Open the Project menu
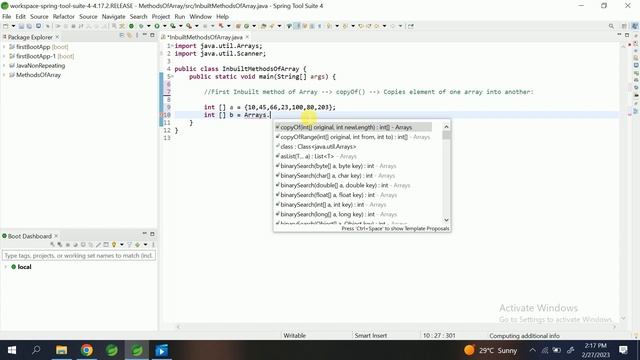Image resolution: width=640 pixels, height=360 pixels. click(160, 17)
